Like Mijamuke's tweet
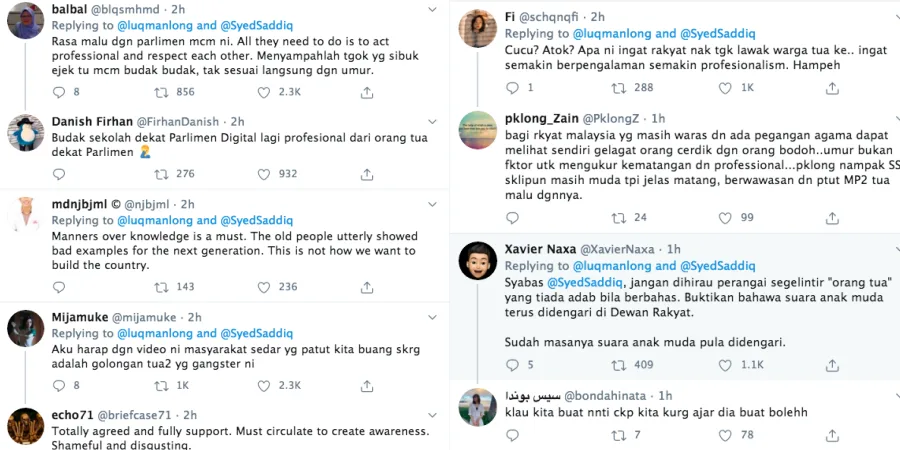The width and height of the screenshot is (900, 450). point(264,385)
